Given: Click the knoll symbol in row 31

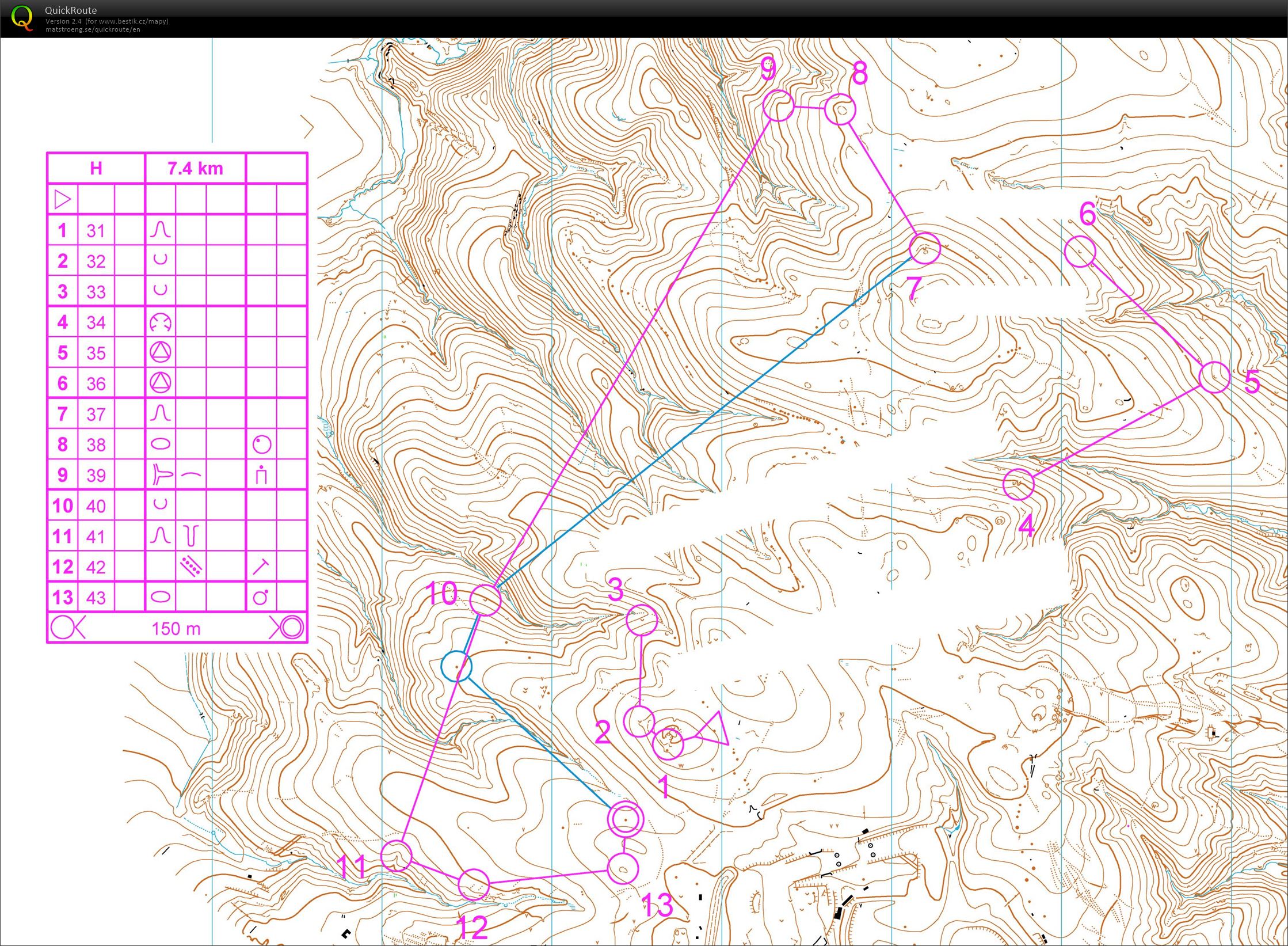Looking at the screenshot, I should coord(161,230).
